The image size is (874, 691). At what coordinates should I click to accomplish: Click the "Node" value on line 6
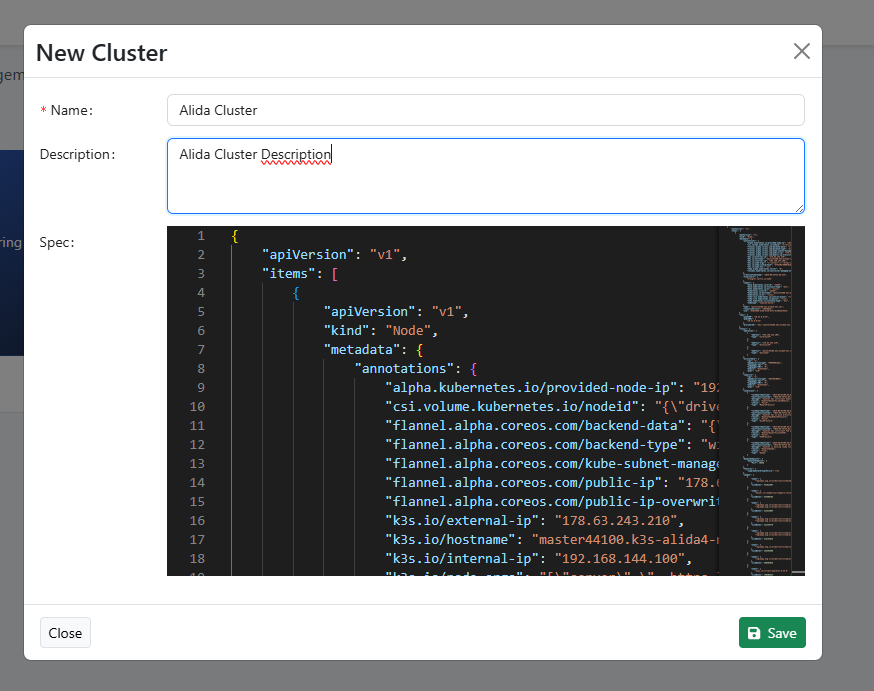click(409, 330)
